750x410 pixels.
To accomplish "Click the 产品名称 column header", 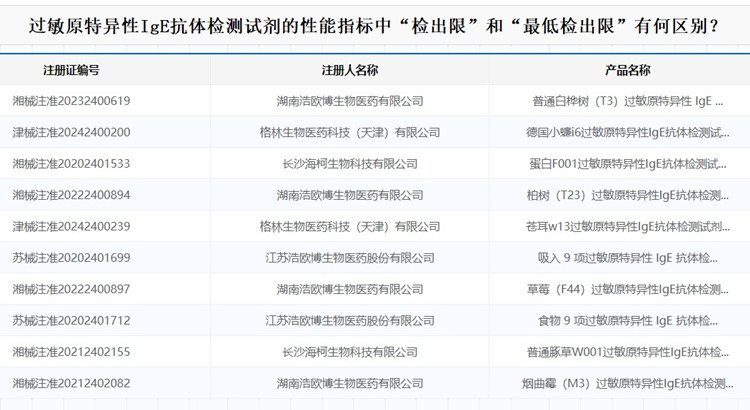I will [x=627, y=70].
